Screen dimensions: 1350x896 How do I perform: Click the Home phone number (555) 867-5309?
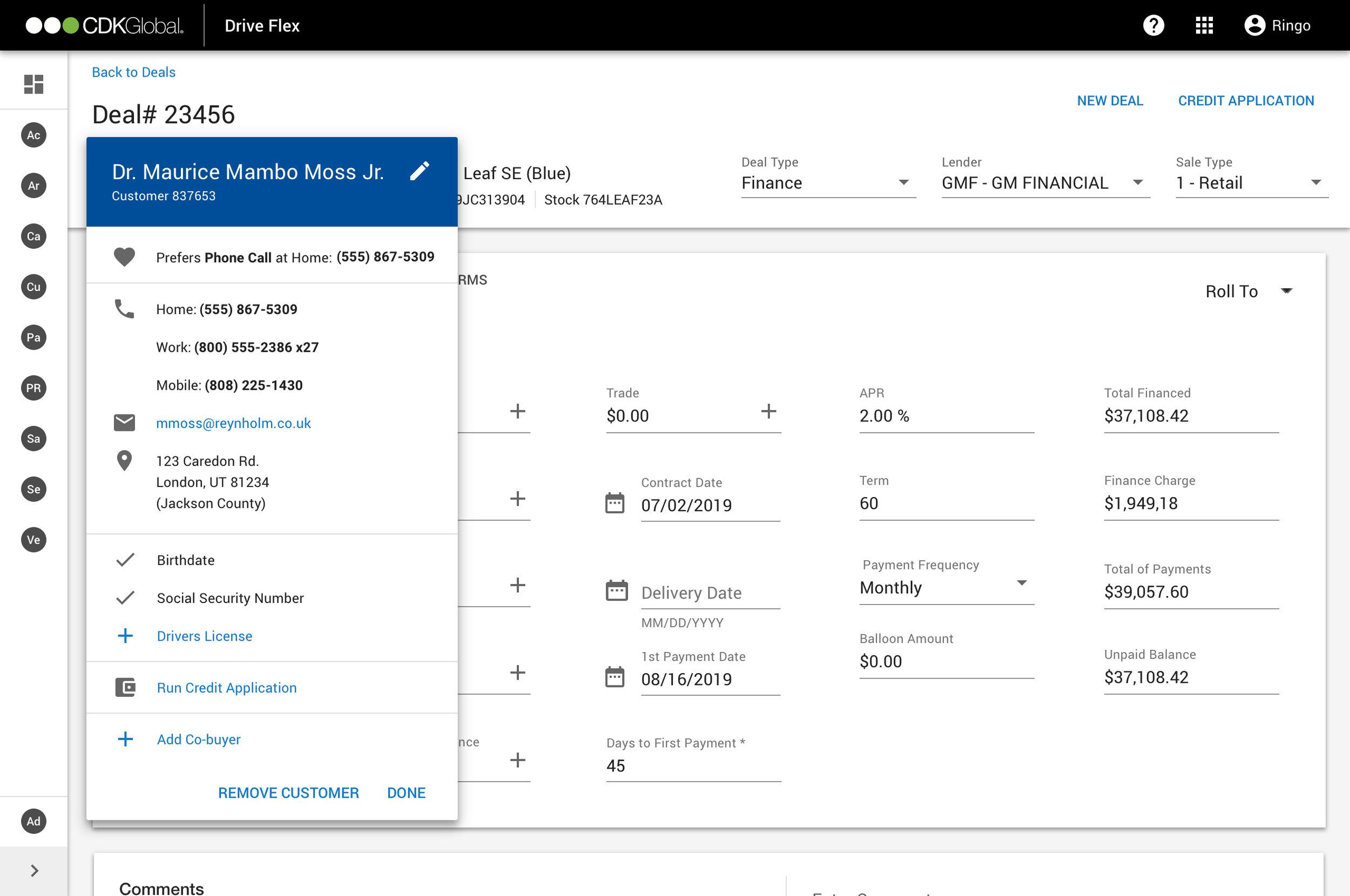pos(248,309)
